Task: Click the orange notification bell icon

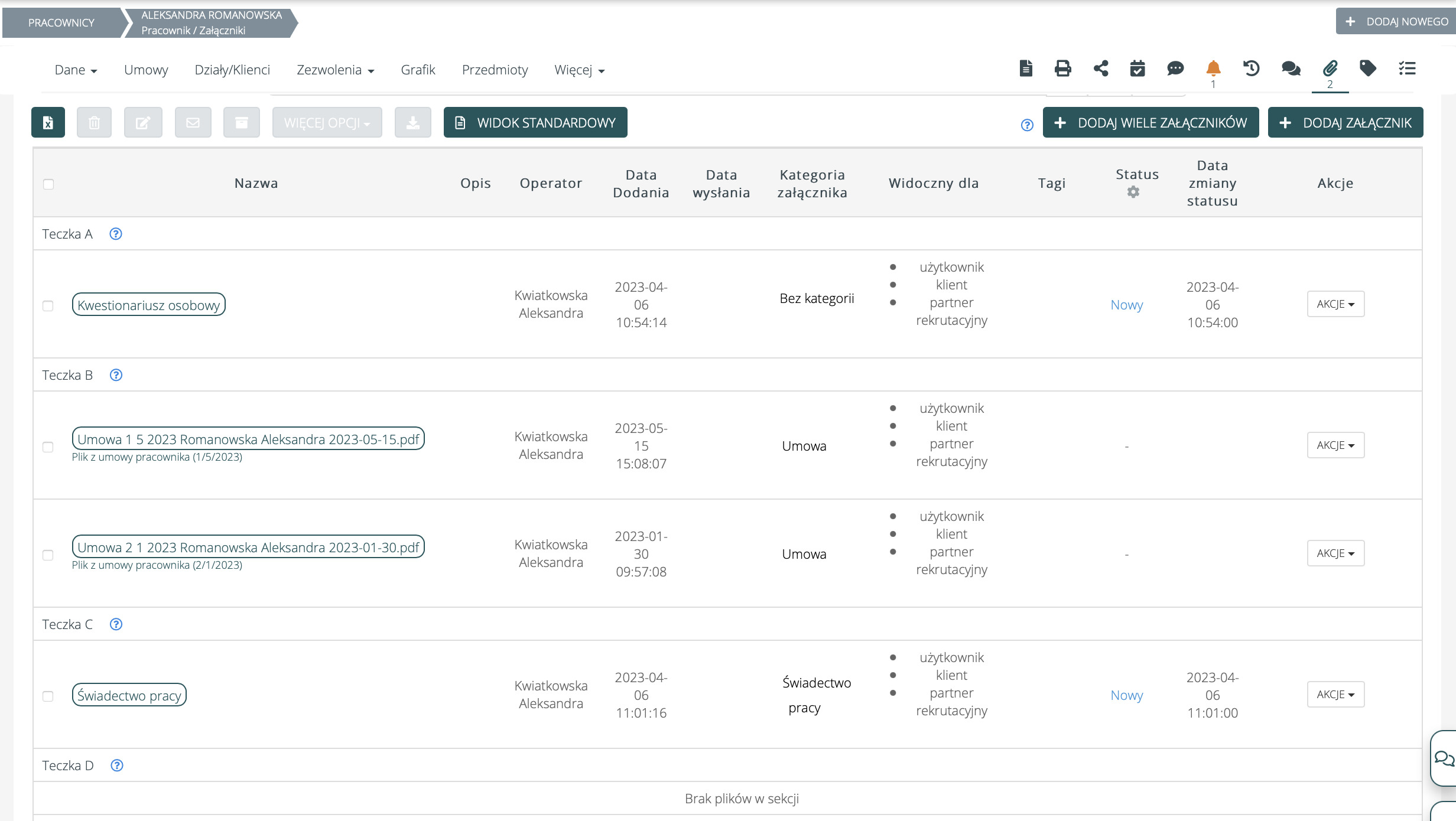Action: [1213, 69]
